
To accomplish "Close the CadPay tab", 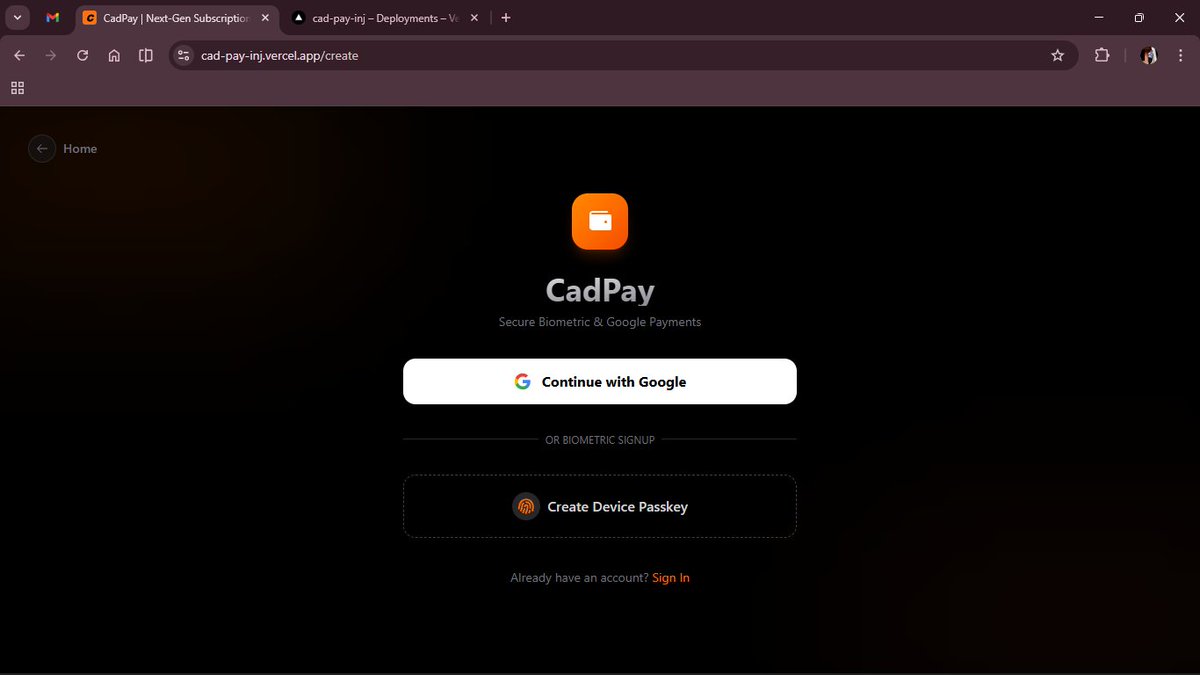I will point(265,17).
